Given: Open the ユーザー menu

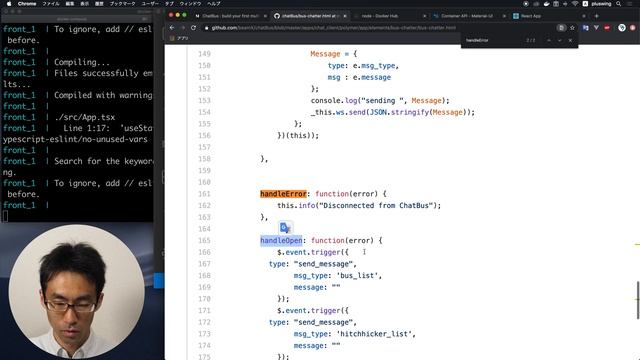Looking at the screenshot, I should pos(150,3).
